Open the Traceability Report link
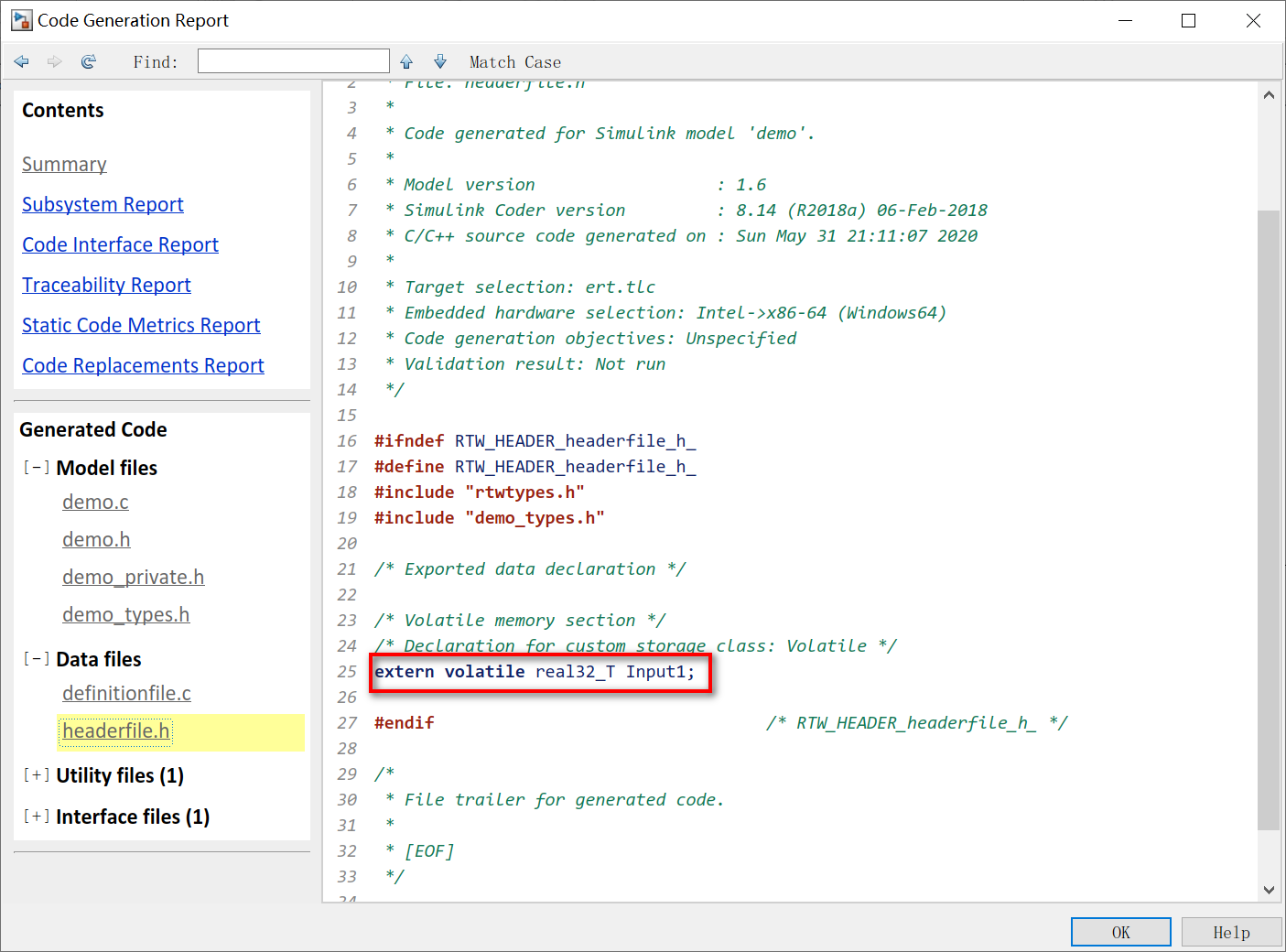This screenshot has height=952, width=1286. click(106, 286)
